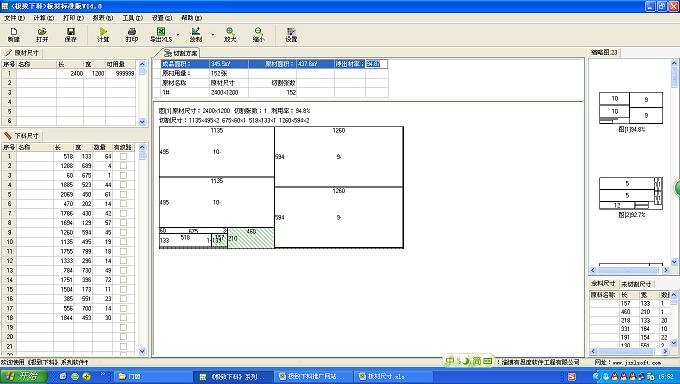
Task: Open 设置 settings toolbar icon
Action: point(291,35)
